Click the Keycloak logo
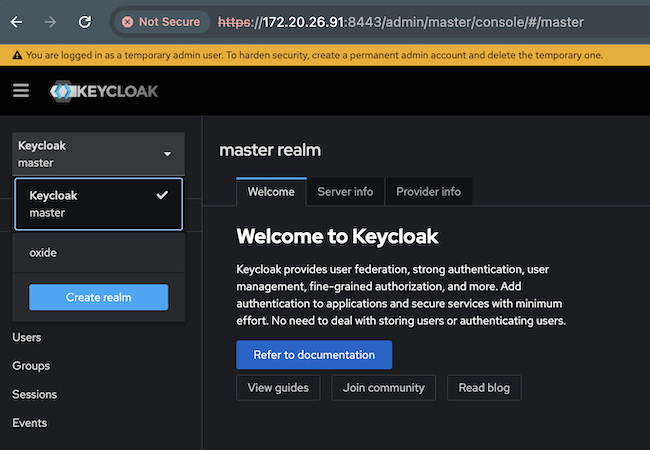This screenshot has width=650, height=450. pos(104,92)
